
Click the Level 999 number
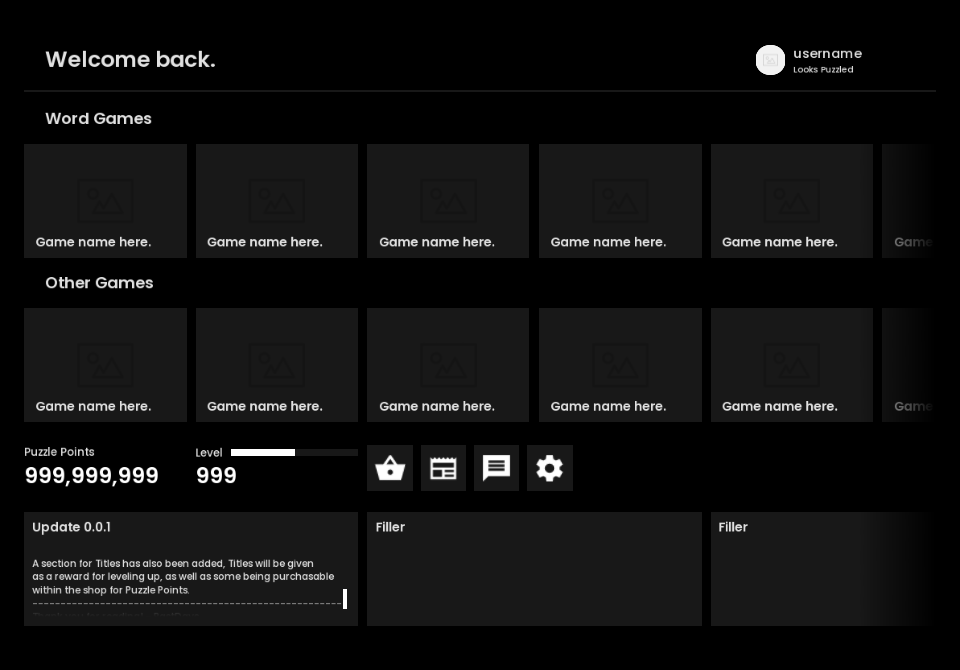coord(216,475)
